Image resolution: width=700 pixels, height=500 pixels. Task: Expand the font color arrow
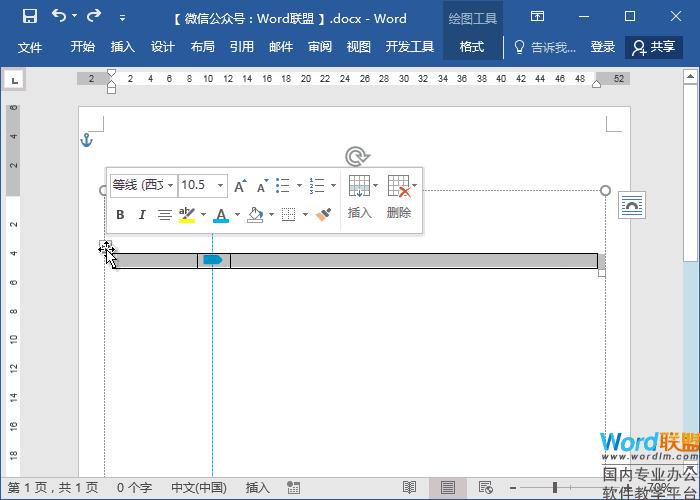coord(237,215)
